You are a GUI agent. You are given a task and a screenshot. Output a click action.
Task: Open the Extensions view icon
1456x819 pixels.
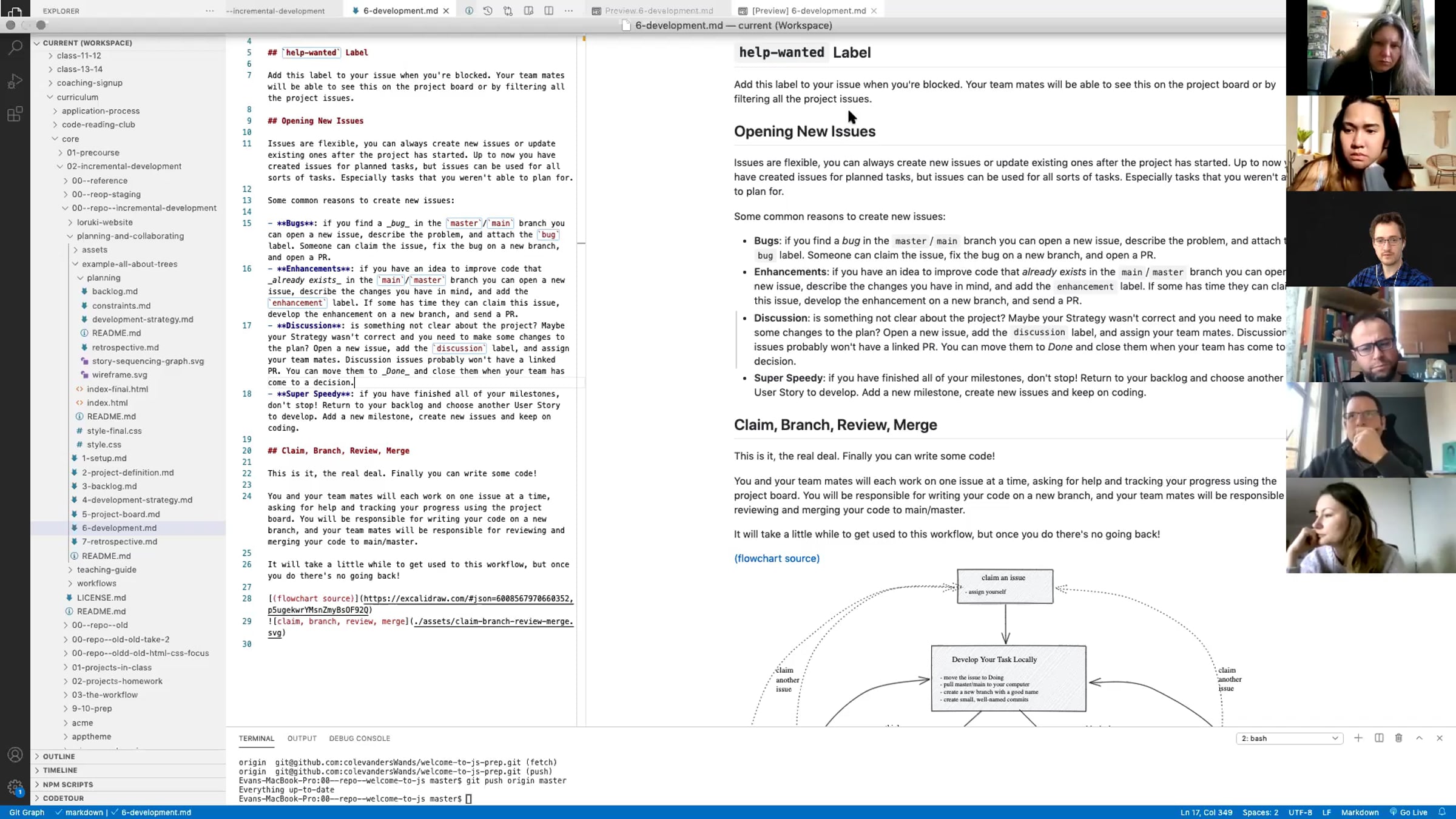(x=15, y=113)
